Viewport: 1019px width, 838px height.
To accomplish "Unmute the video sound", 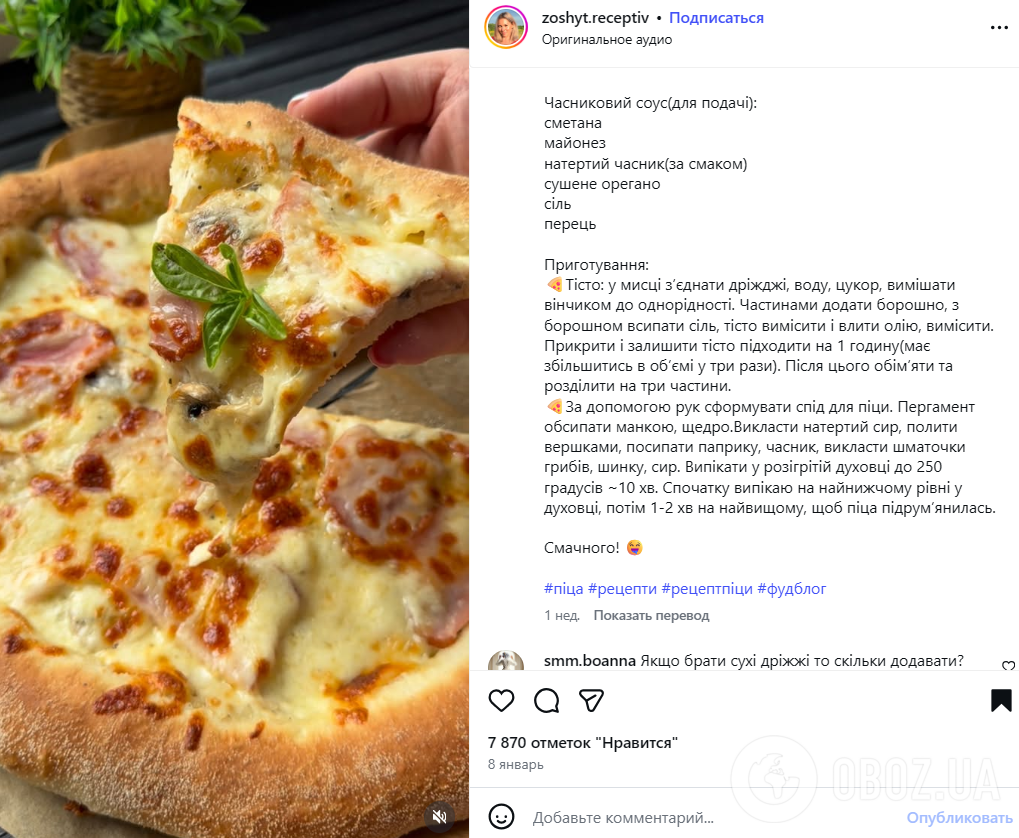I will pos(440,817).
